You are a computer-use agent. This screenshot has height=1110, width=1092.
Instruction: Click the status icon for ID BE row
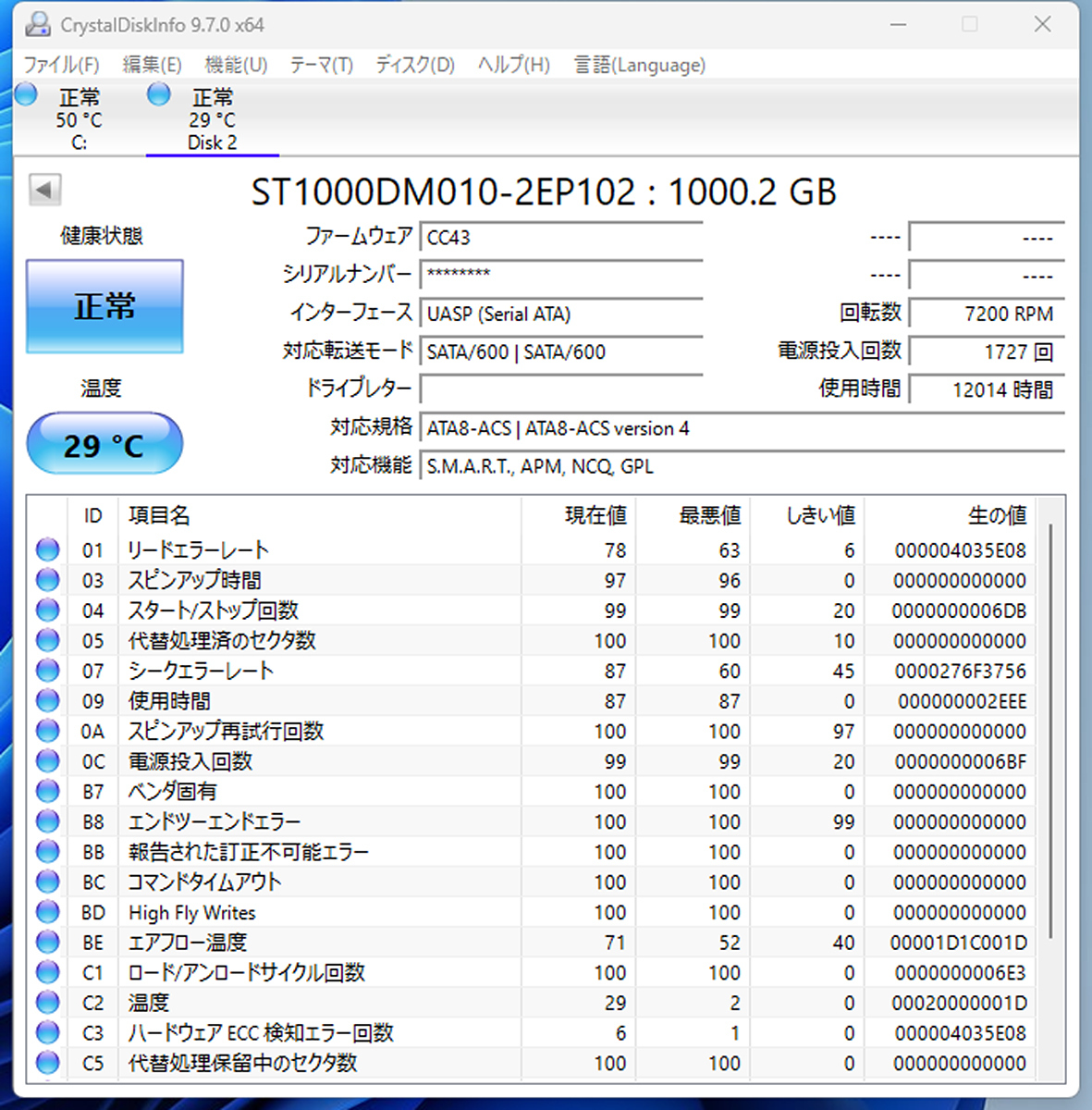click(48, 943)
